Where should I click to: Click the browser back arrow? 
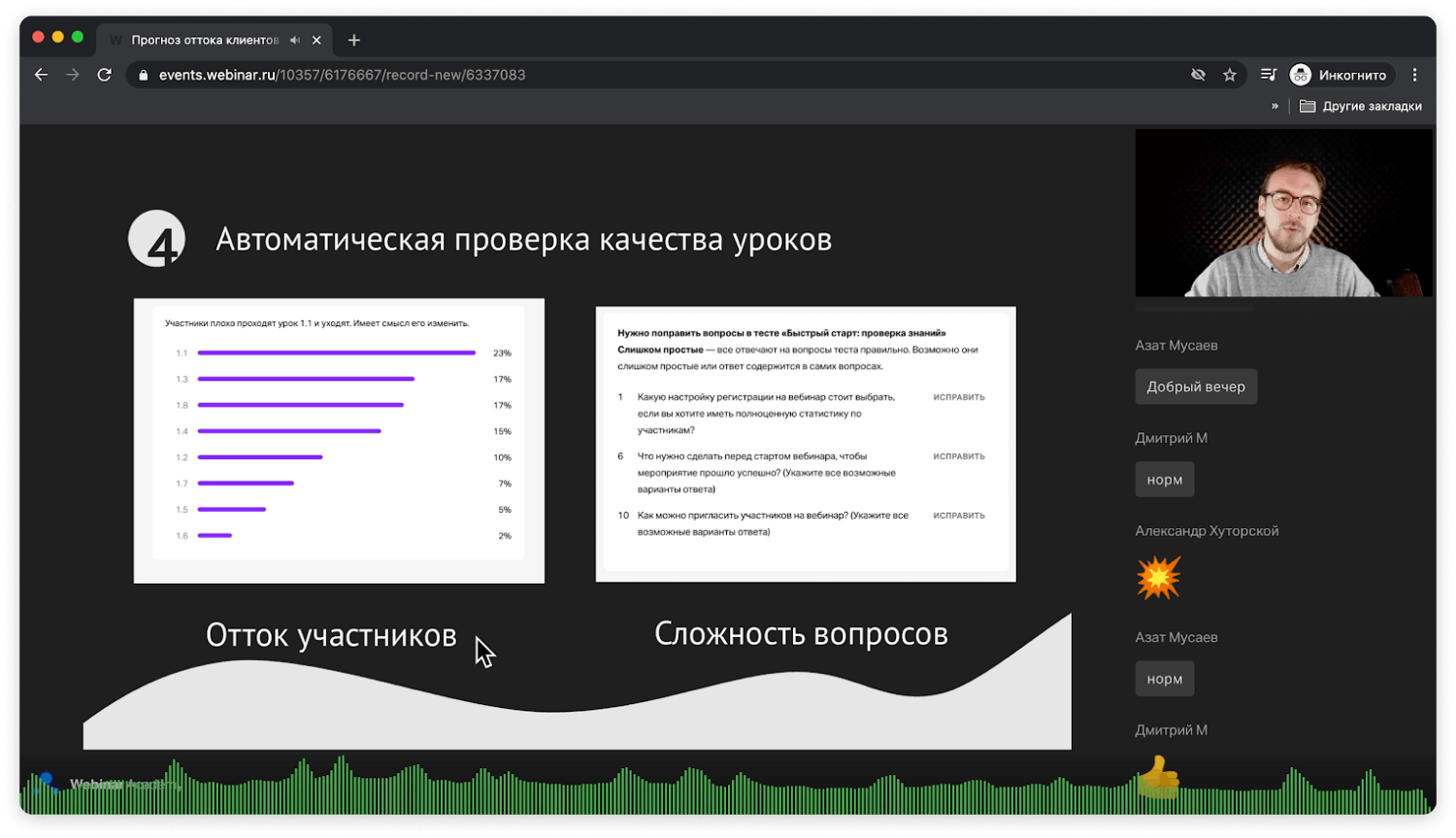[41, 75]
